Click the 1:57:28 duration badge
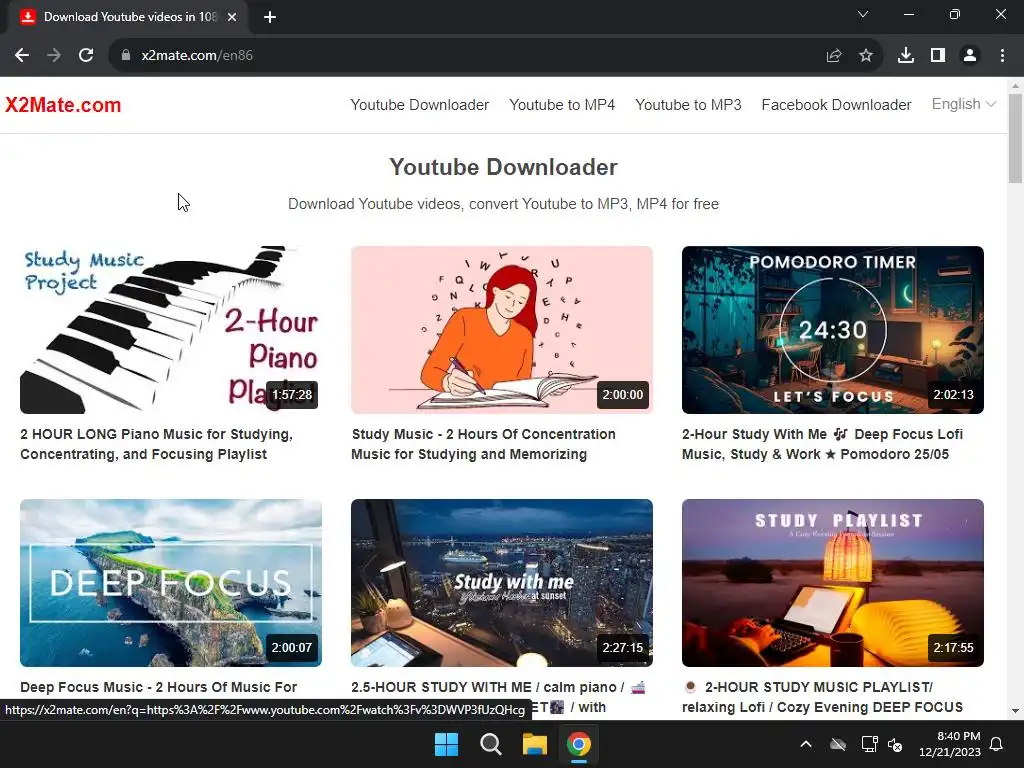The width and height of the screenshot is (1024, 768). 292,395
